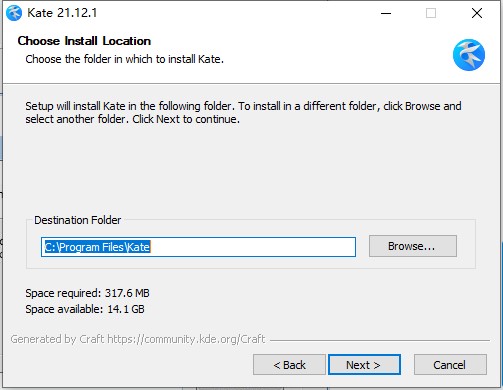This screenshot has width=503, height=390.
Task: Click the "Destination Folder" group label
Action: pyautogui.click(x=77, y=220)
